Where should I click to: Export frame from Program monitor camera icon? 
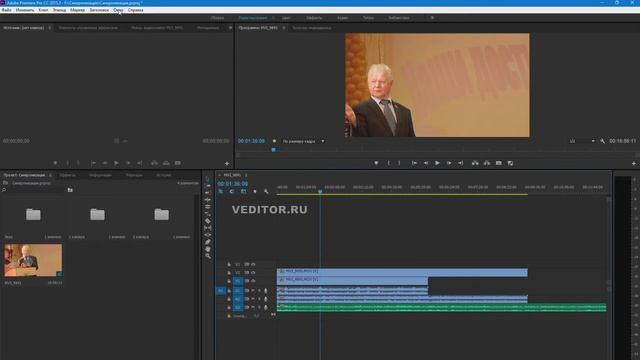coord(499,163)
